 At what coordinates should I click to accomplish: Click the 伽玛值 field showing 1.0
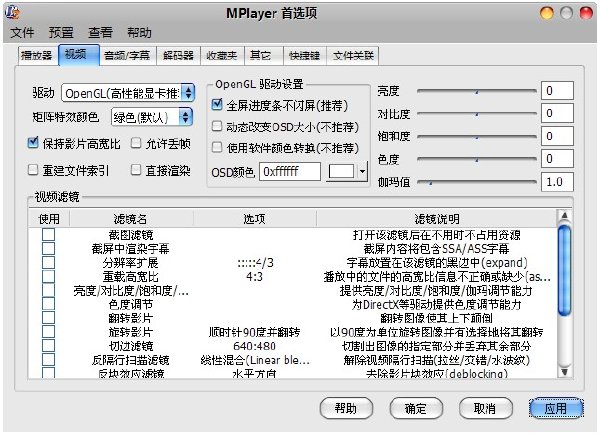click(557, 182)
